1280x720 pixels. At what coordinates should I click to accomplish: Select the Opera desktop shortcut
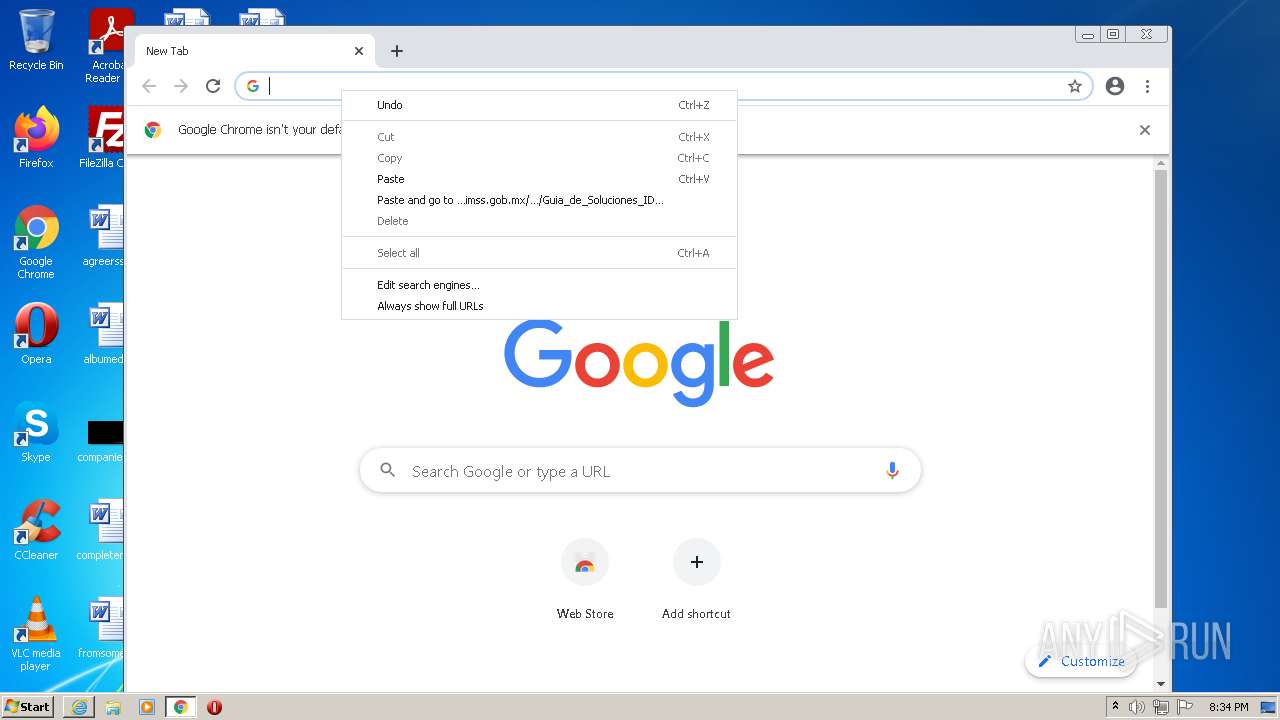pos(36,334)
